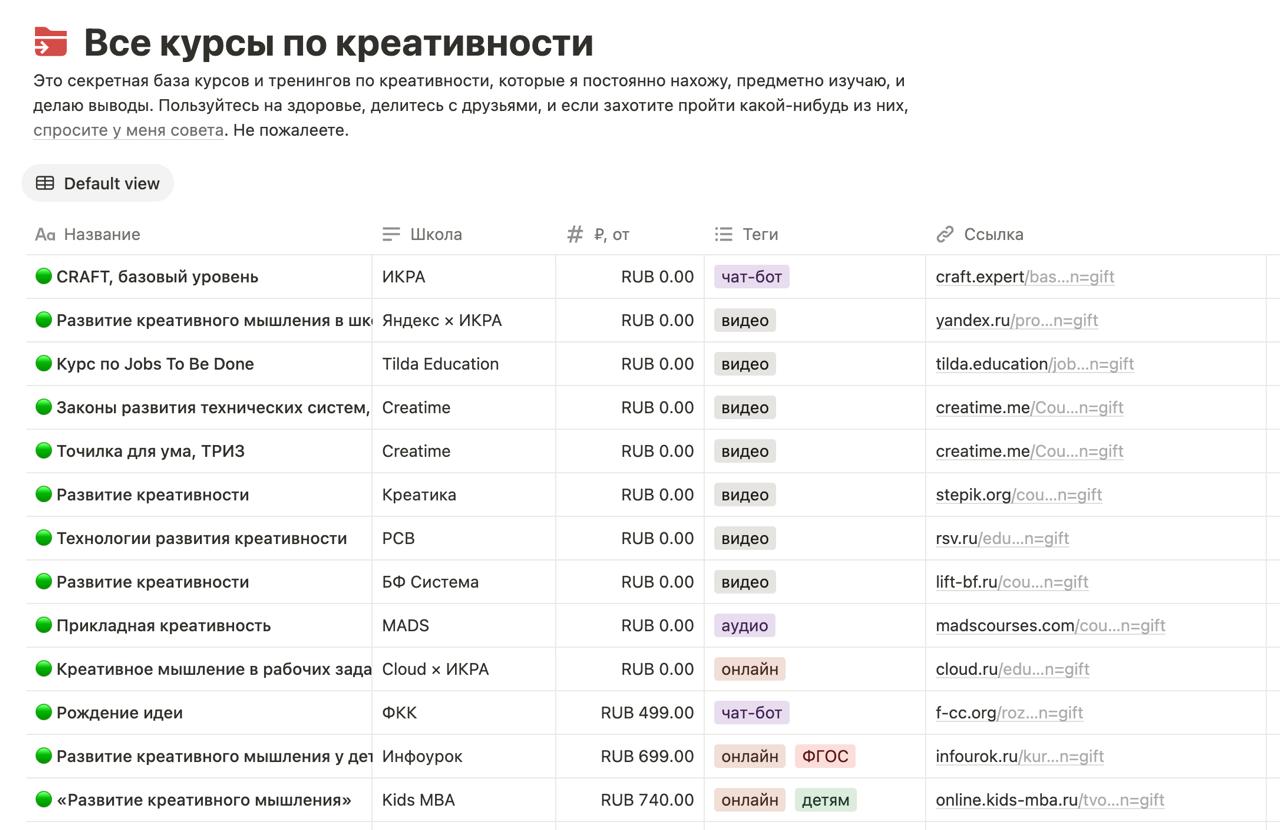Click the text-lines icon of Школа column
The height and width of the screenshot is (830, 1280).
click(391, 234)
